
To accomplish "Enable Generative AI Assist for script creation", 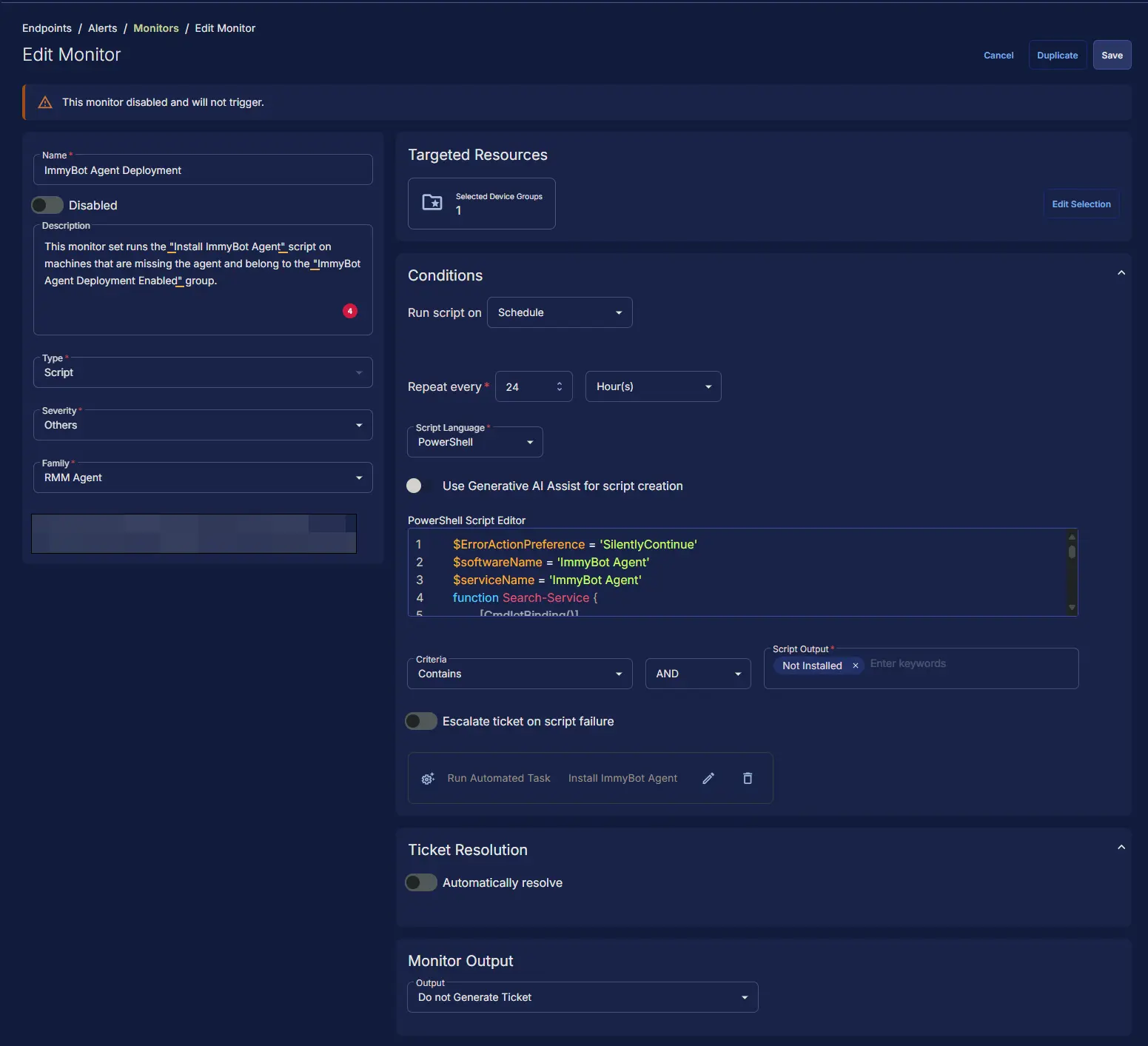I will [420, 486].
